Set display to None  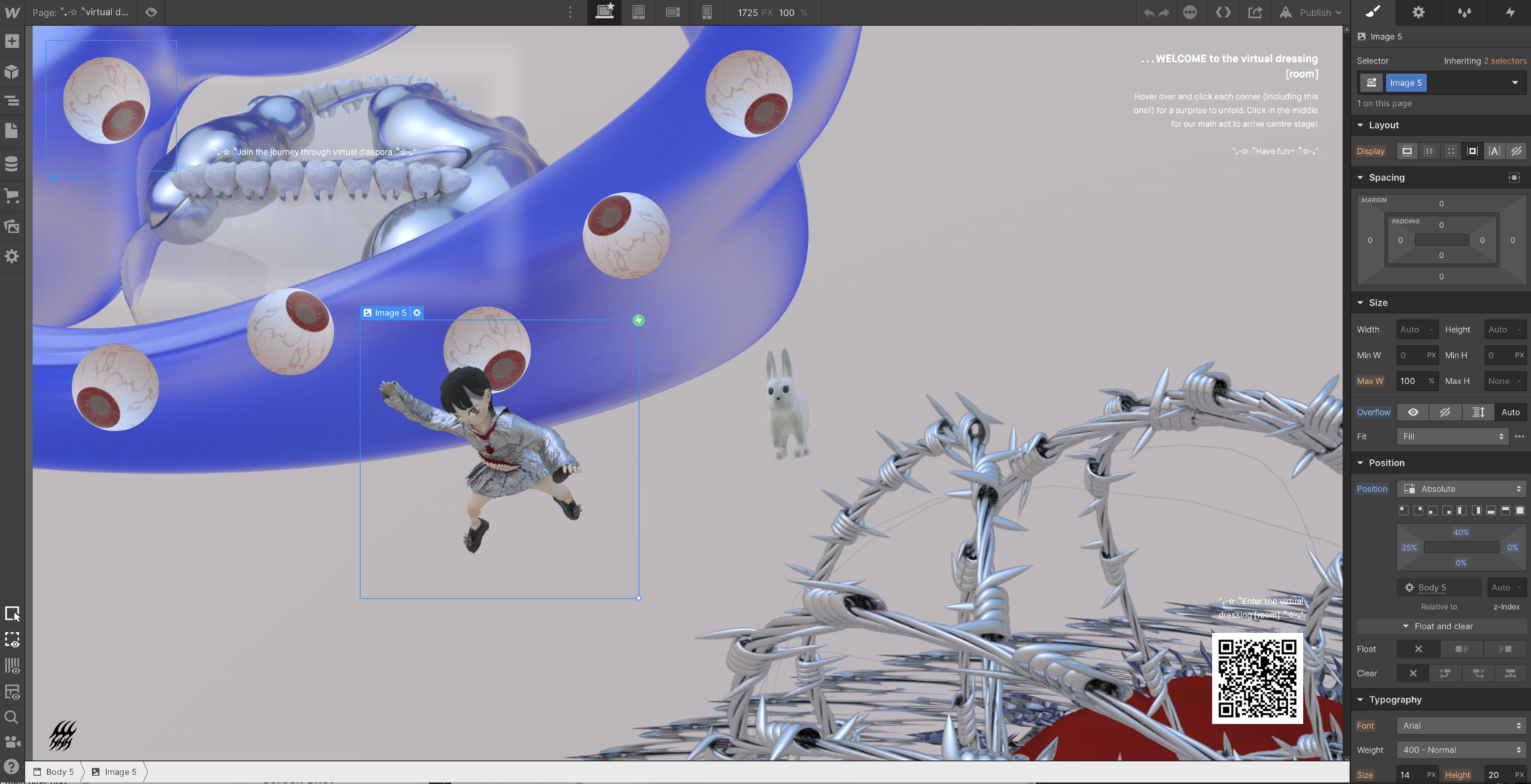[x=1516, y=151]
